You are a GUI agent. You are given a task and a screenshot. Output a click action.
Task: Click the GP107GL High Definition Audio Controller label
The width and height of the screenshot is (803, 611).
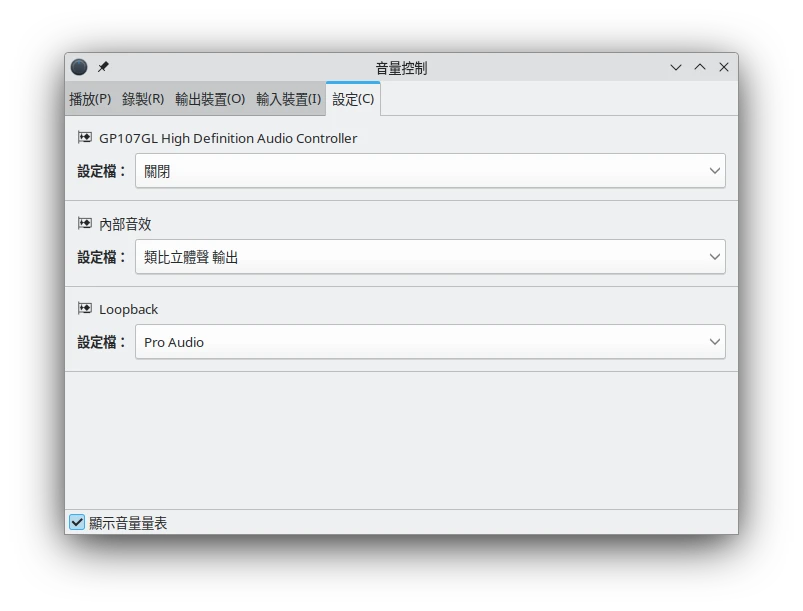click(228, 138)
